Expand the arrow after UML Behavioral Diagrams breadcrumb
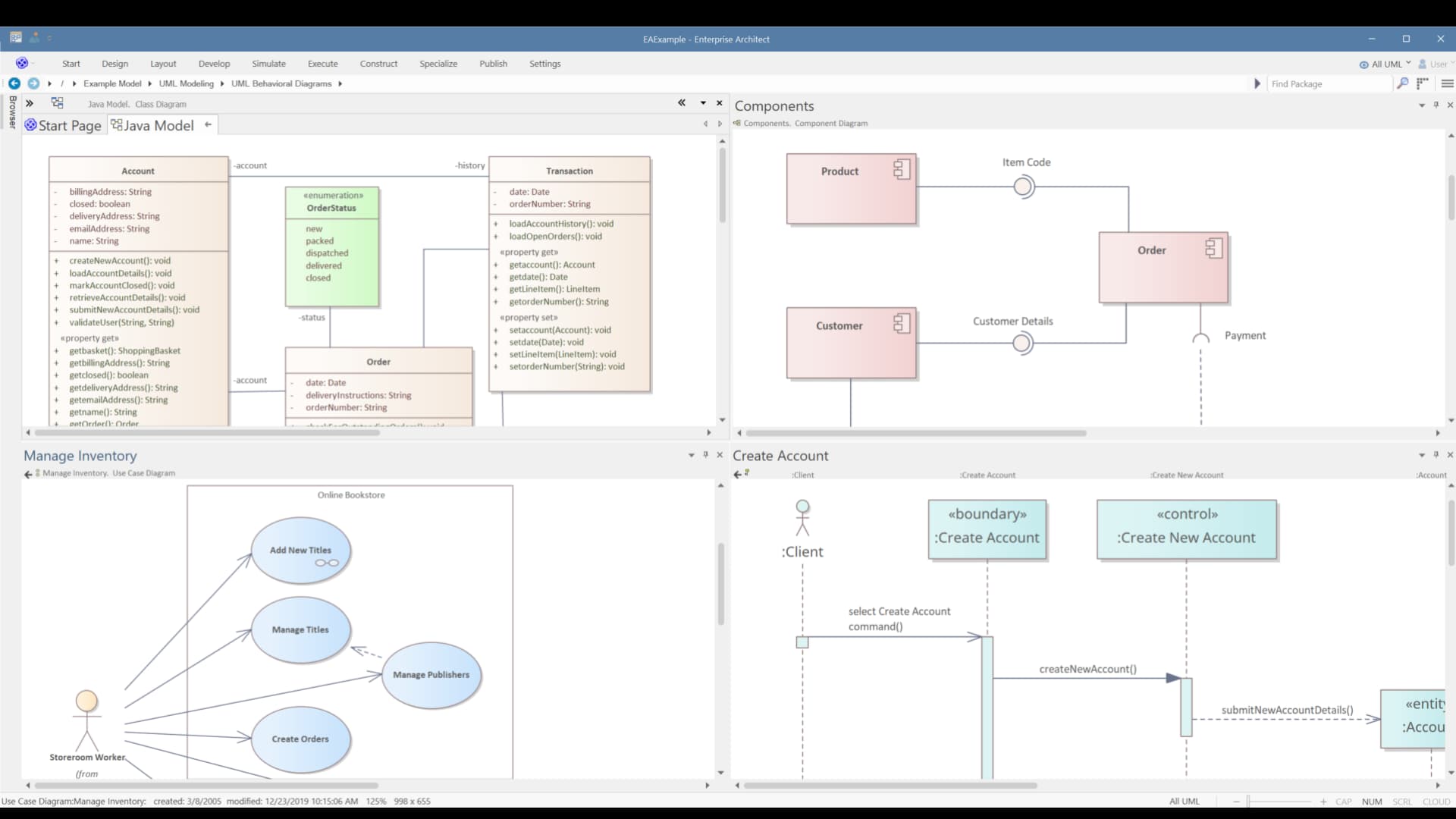This screenshot has height=819, width=1456. 340,83
